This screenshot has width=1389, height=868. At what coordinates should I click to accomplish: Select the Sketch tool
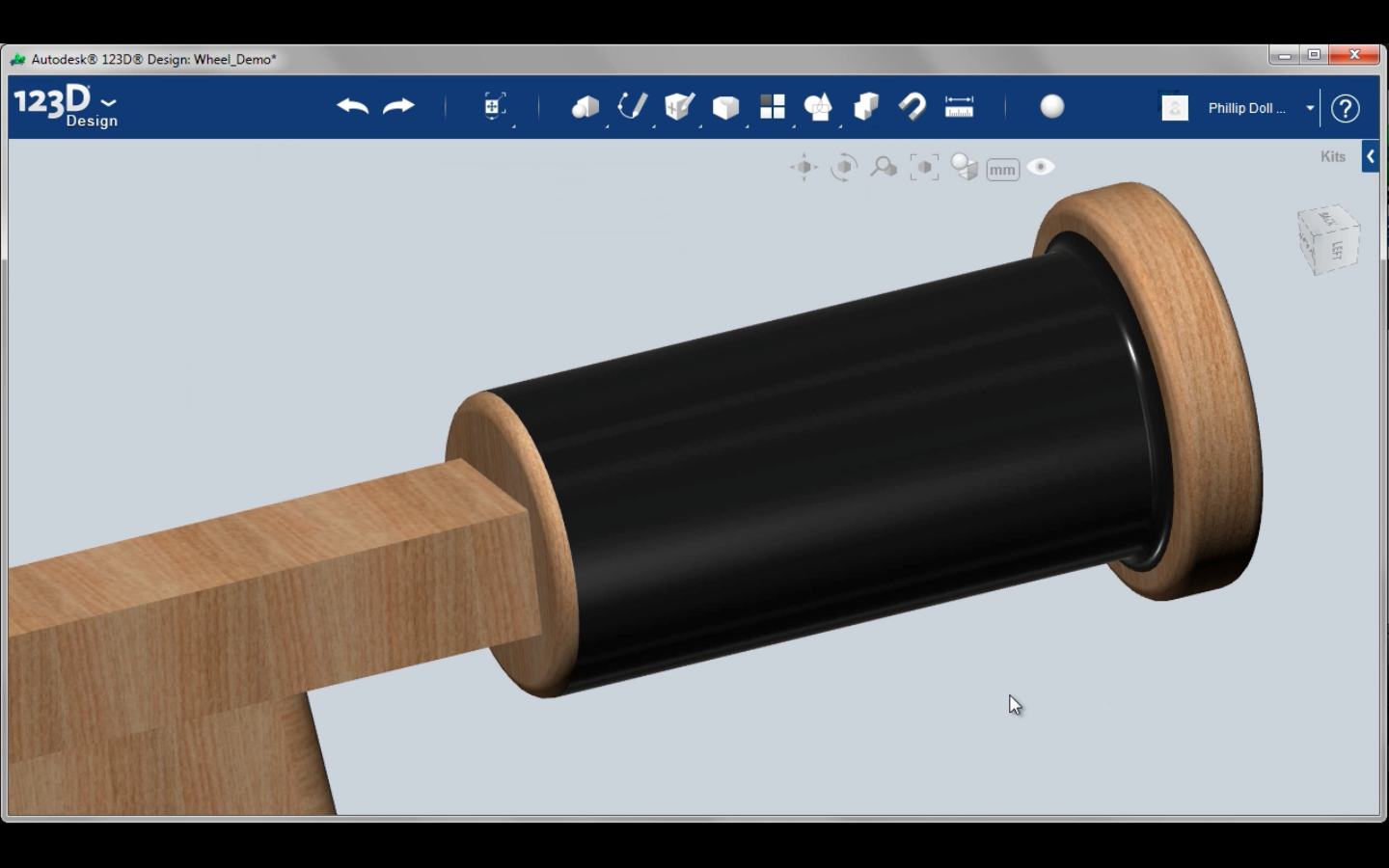coord(632,106)
